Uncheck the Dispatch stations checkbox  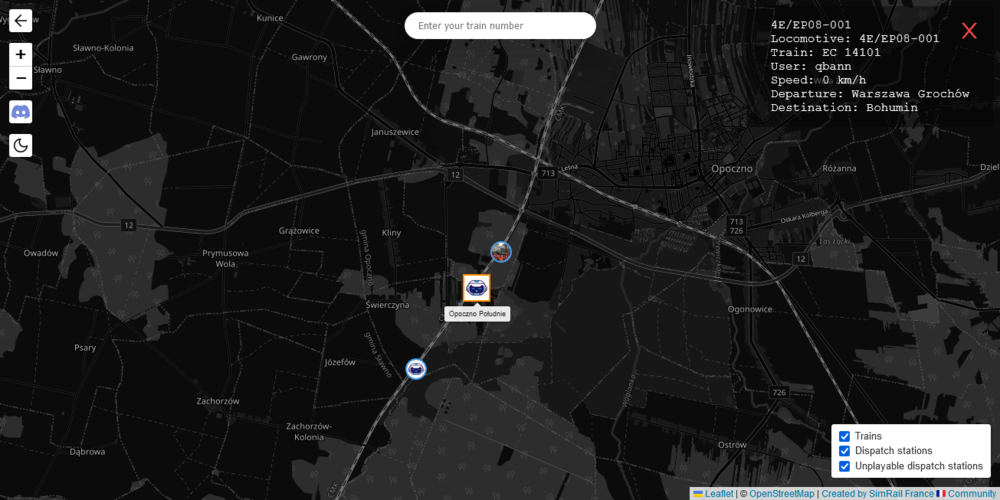point(844,451)
